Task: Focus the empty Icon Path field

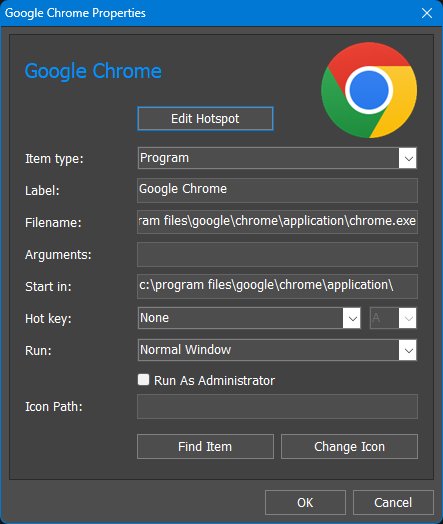Action: 277,406
